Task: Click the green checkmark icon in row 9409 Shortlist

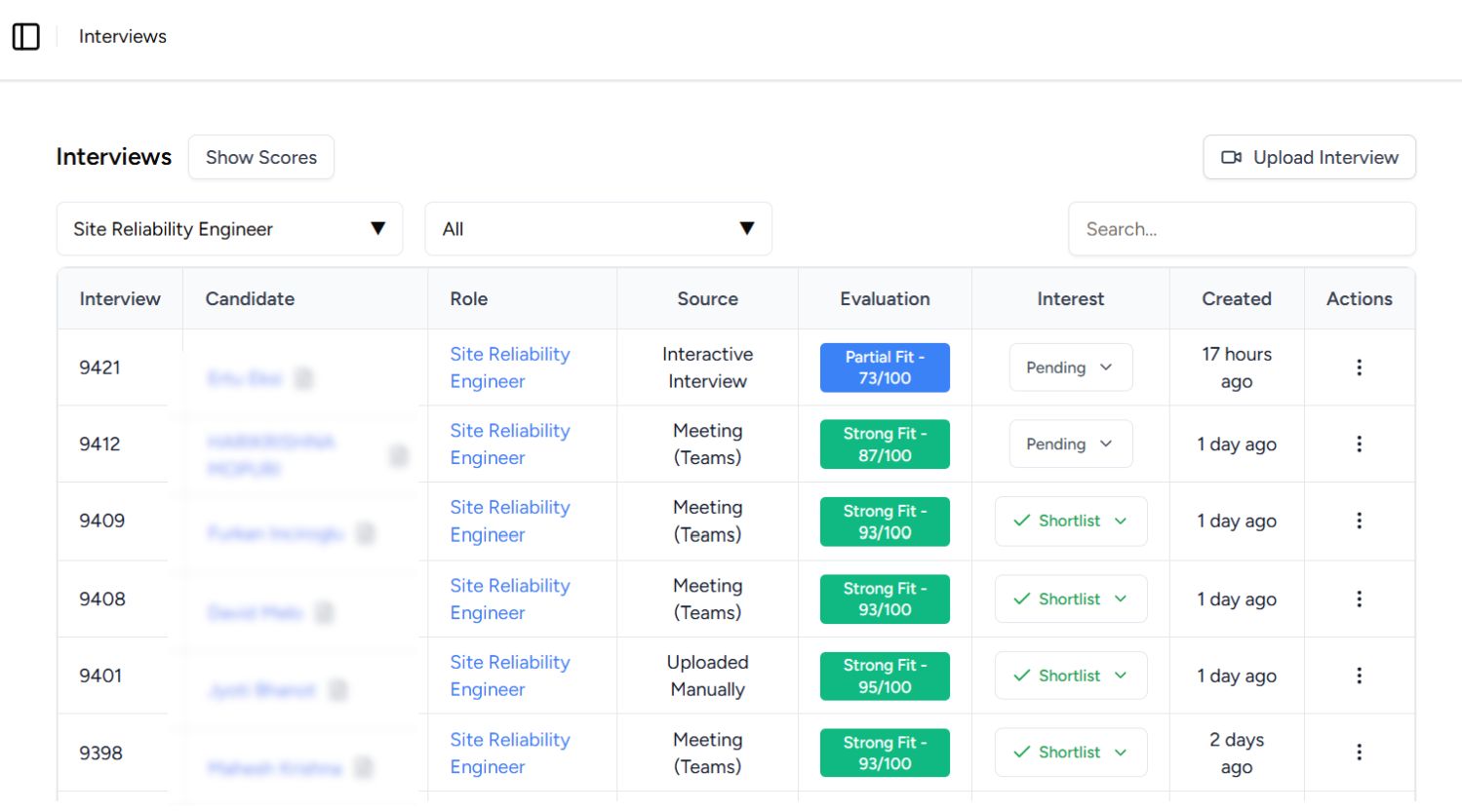Action: [x=1022, y=521]
